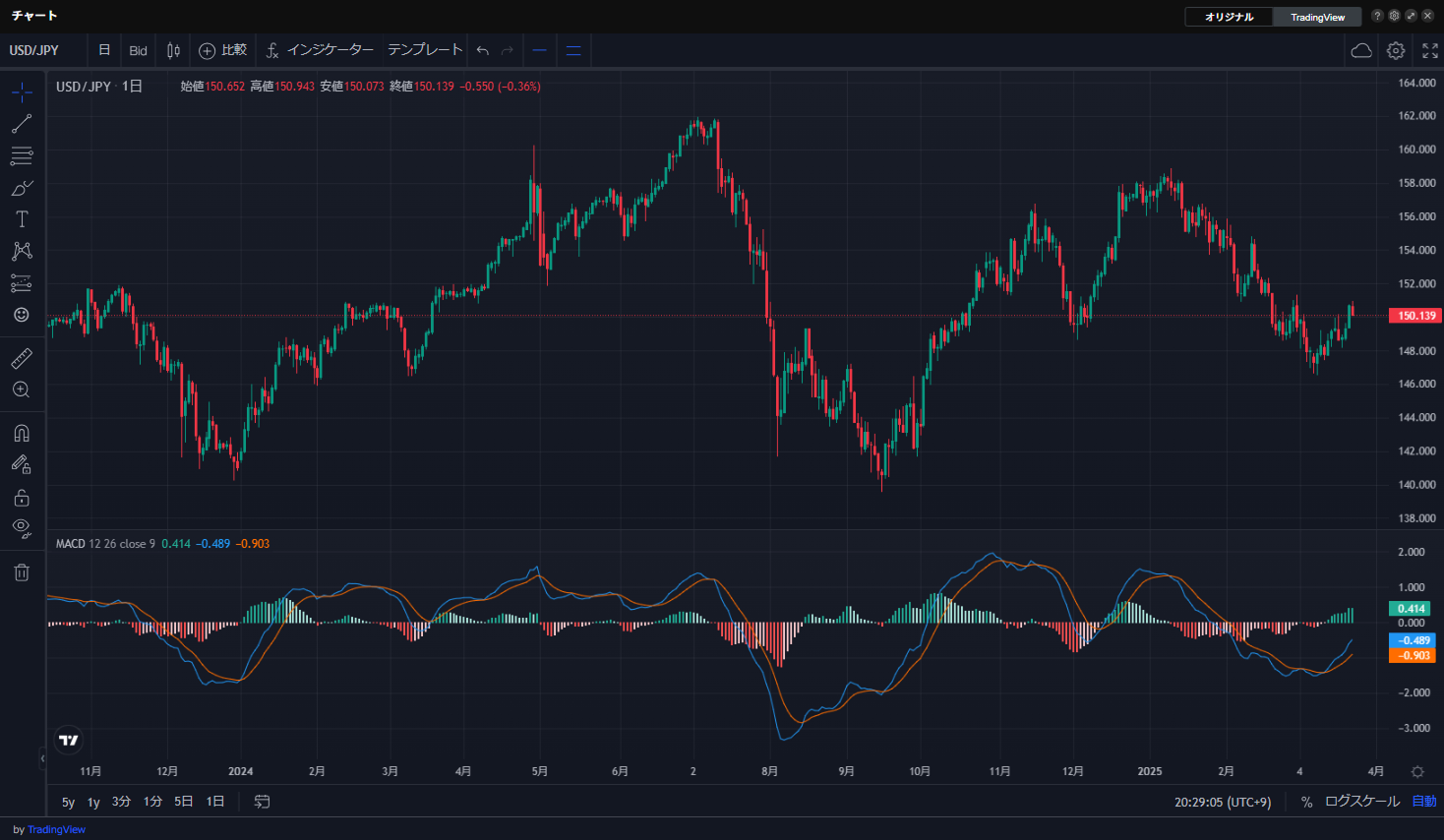Image resolution: width=1444 pixels, height=840 pixels.
Task: Switch to the original chart tab
Action: tap(1230, 17)
